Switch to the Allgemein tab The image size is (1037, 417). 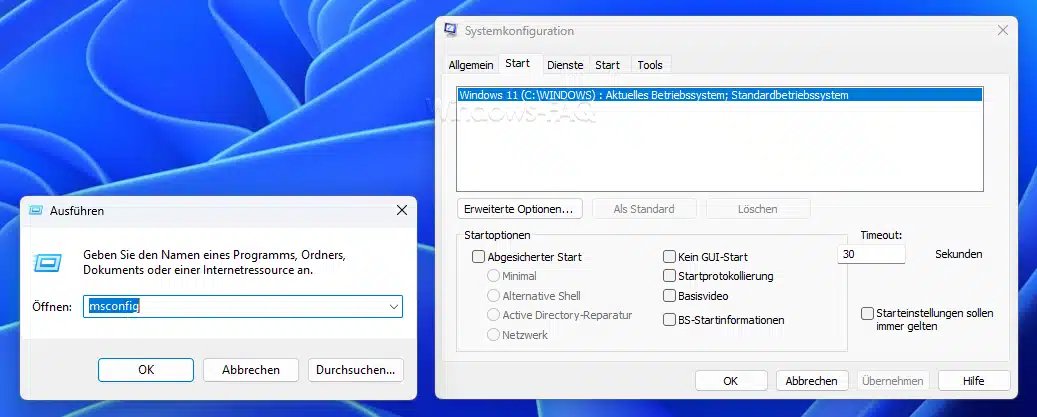pos(471,65)
